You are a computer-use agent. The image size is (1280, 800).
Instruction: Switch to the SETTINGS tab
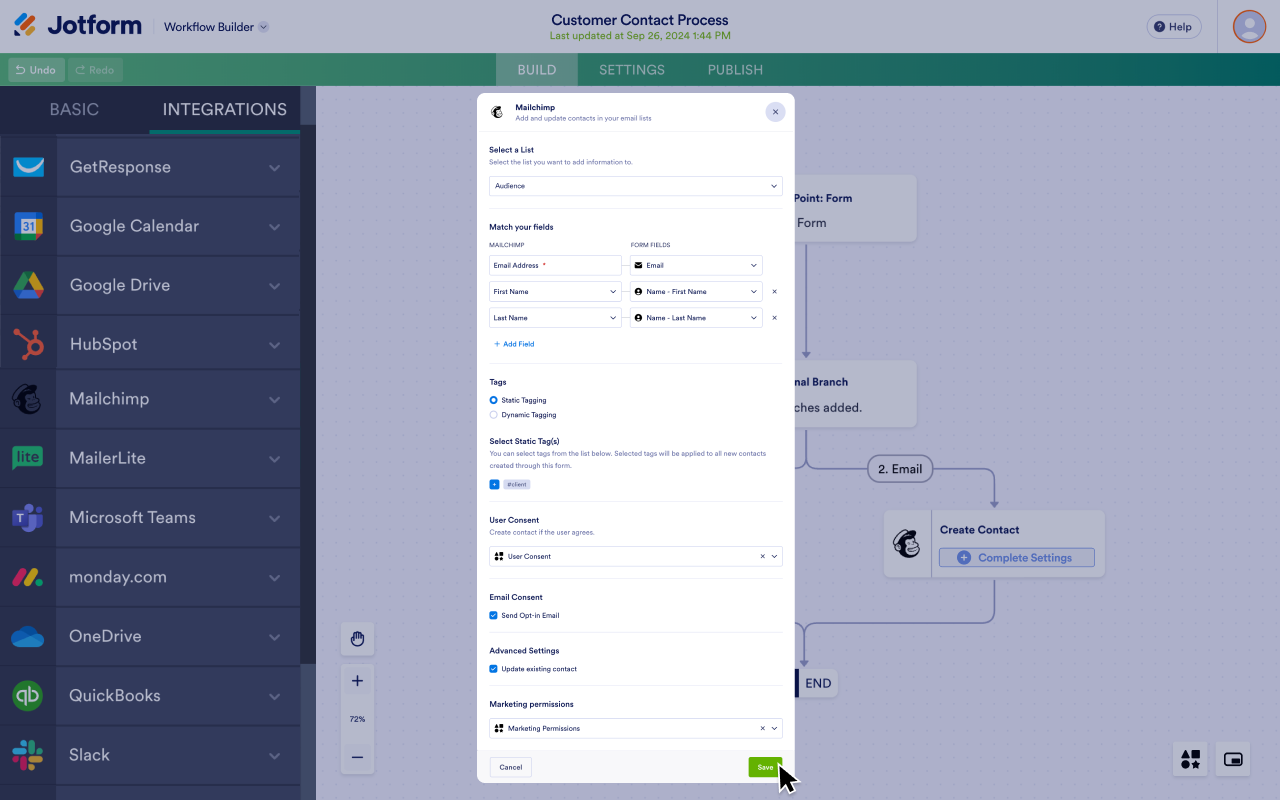[632, 70]
